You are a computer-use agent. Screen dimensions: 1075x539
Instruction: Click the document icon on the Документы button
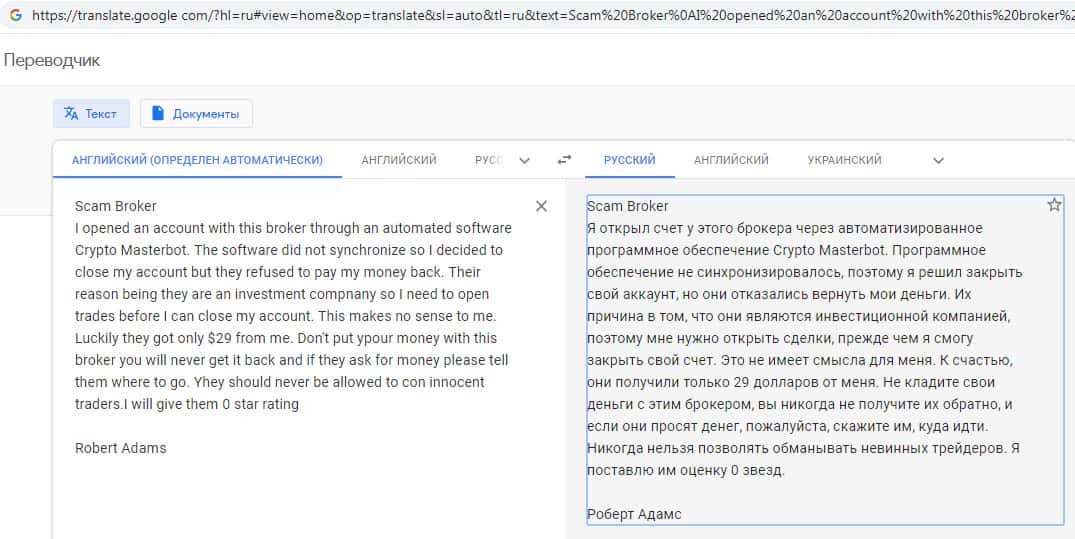[158, 114]
